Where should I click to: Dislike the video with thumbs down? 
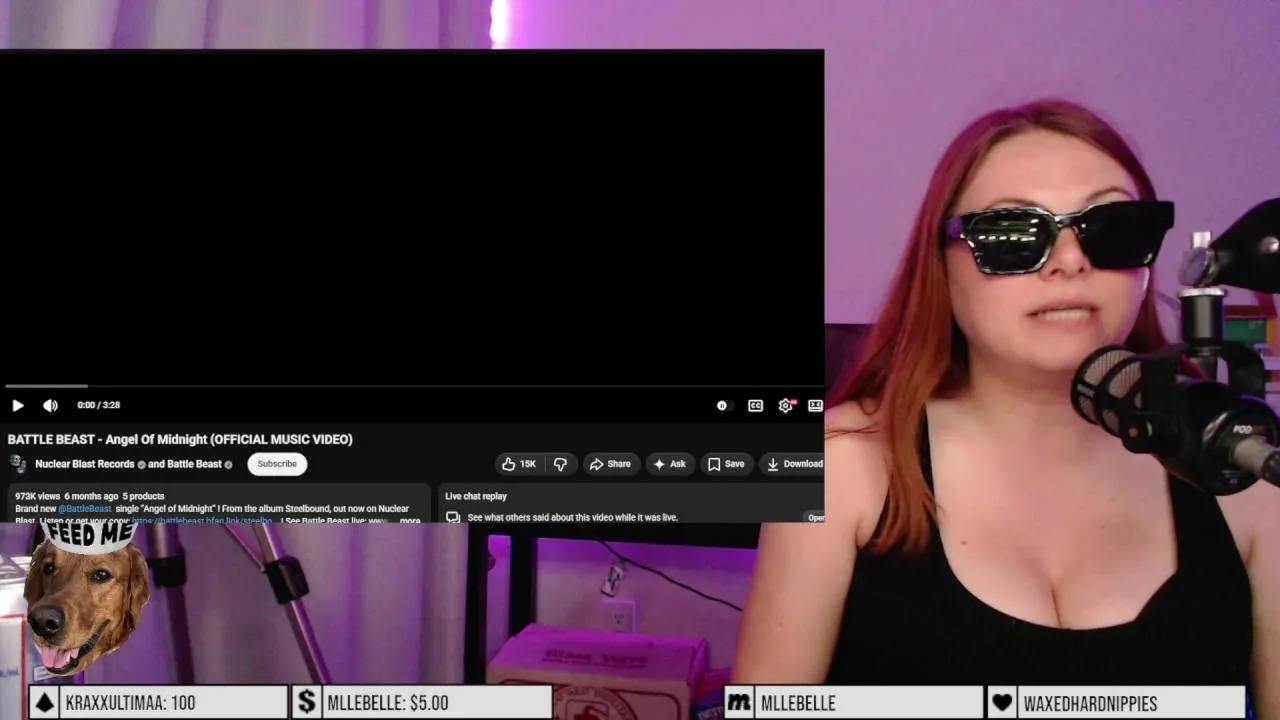[560, 464]
